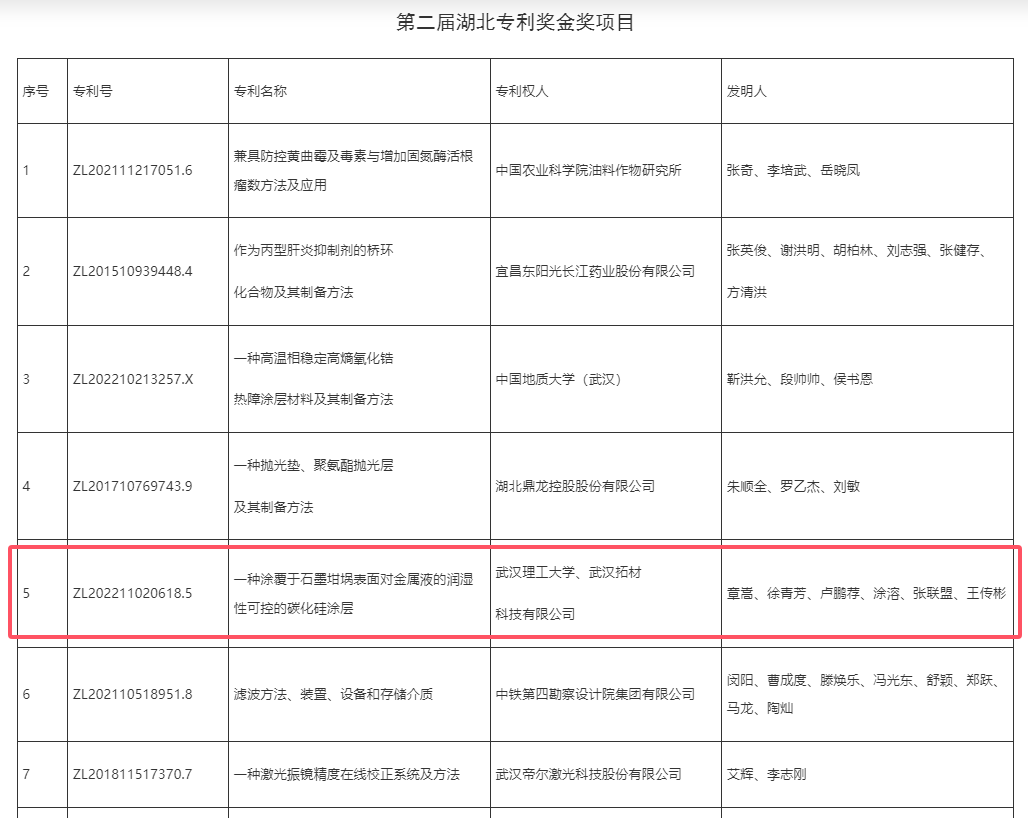Click inventors cell starting with 章嵩、徐青芳
Viewport: 1028px width, 818px height.
(866, 594)
